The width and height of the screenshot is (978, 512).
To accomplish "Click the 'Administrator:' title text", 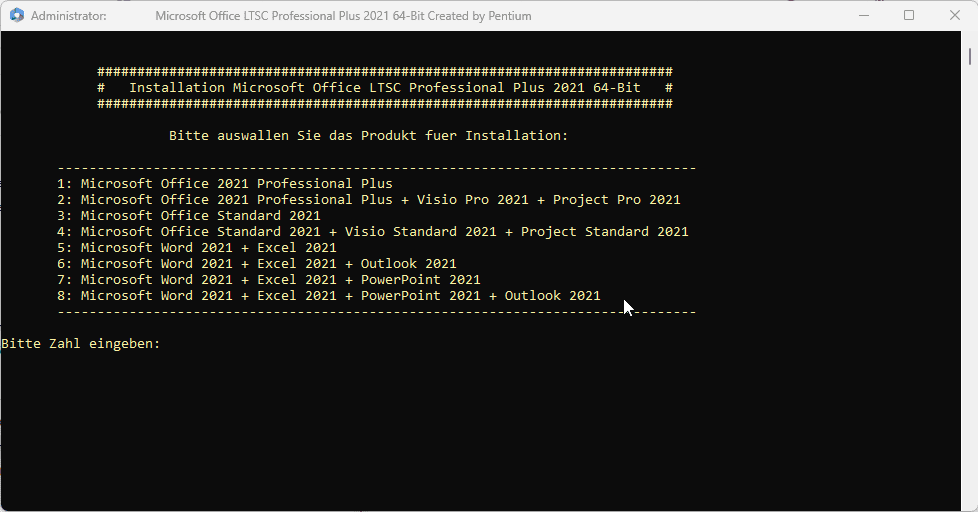I will point(69,16).
